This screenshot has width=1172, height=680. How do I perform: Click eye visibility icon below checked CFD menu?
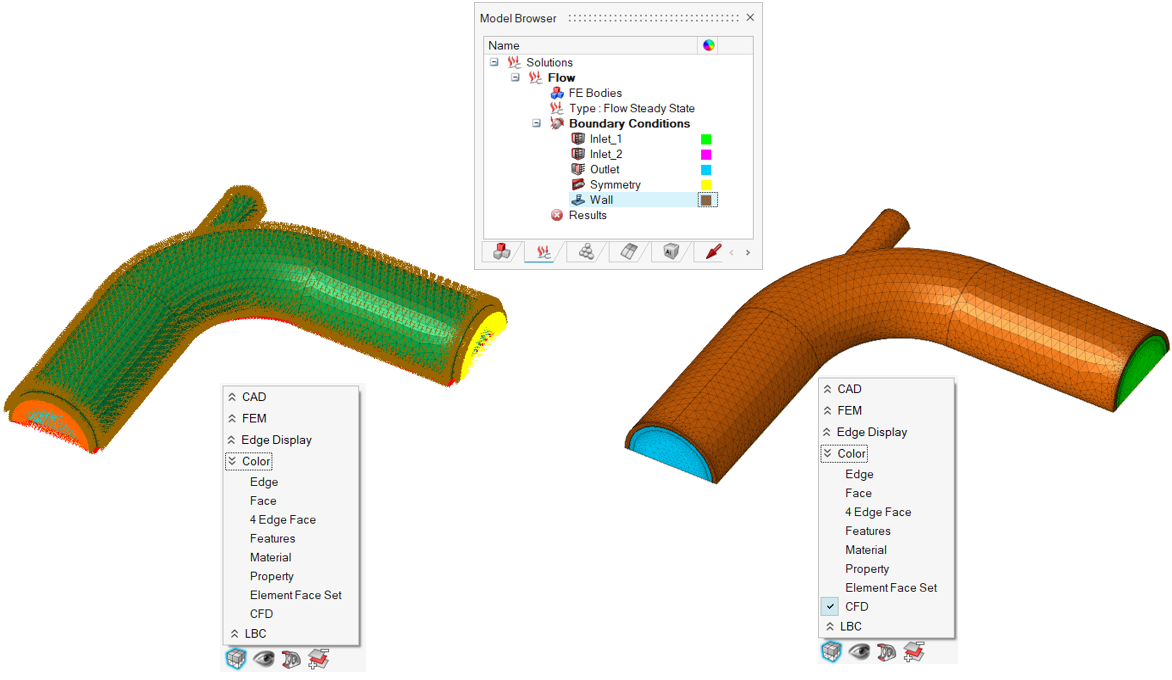coord(859,652)
